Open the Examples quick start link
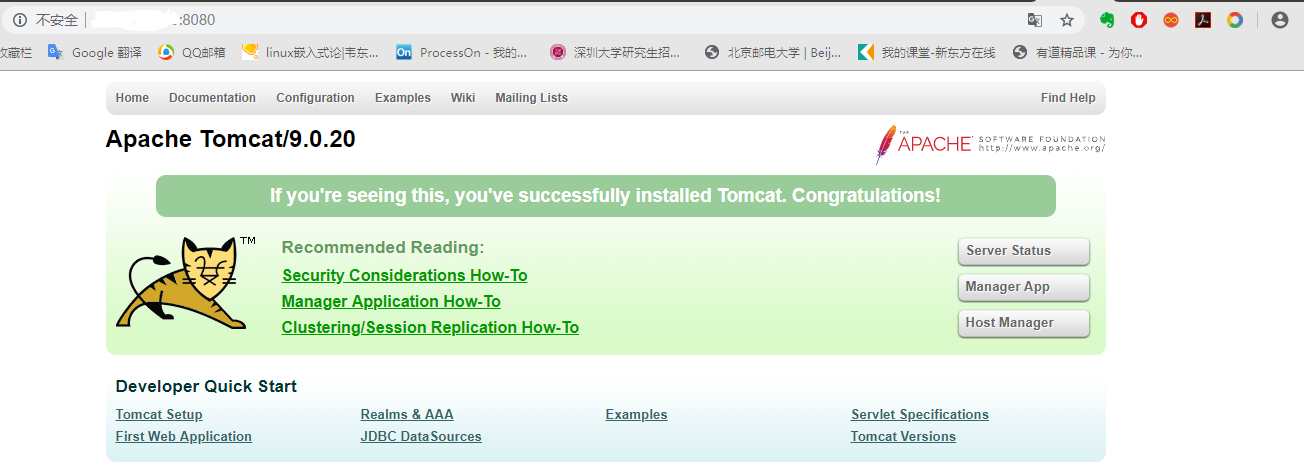Image resolution: width=1304 pixels, height=468 pixels. pyautogui.click(x=636, y=414)
